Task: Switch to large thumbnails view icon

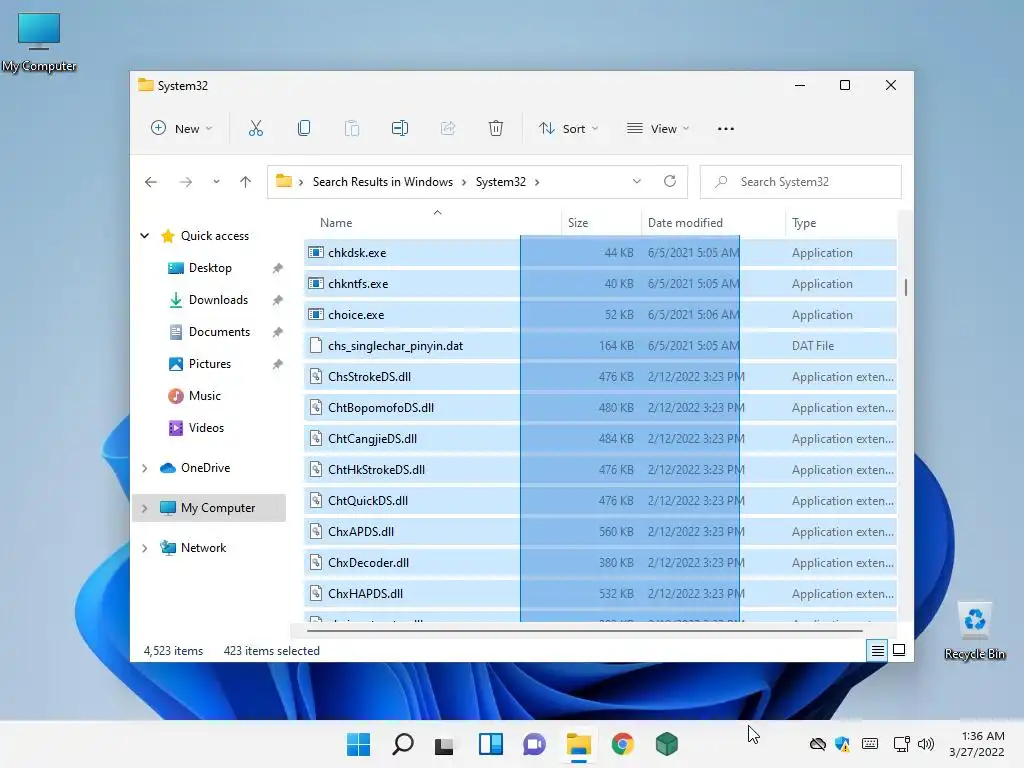Action: click(x=899, y=650)
